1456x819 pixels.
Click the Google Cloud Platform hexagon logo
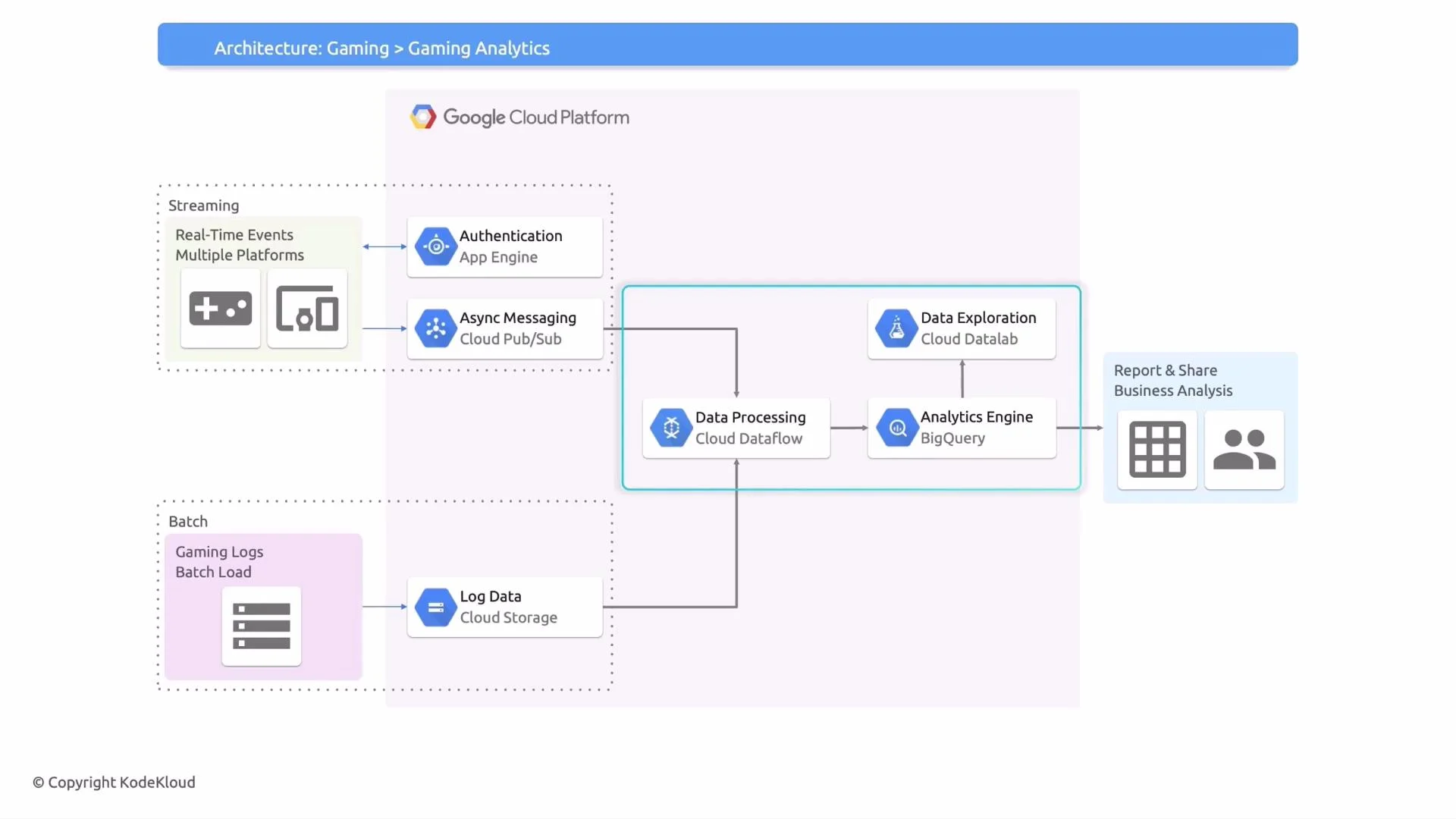click(423, 117)
